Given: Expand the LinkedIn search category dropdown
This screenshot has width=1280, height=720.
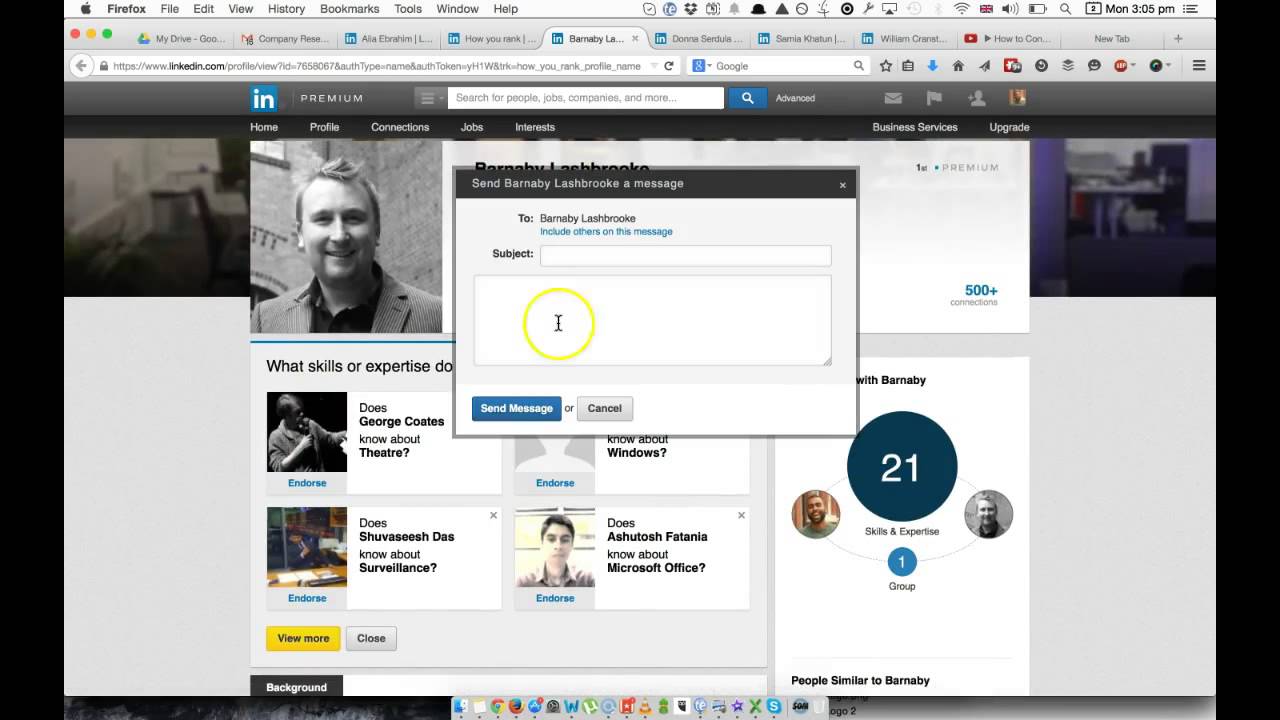Looking at the screenshot, I should (x=429, y=98).
